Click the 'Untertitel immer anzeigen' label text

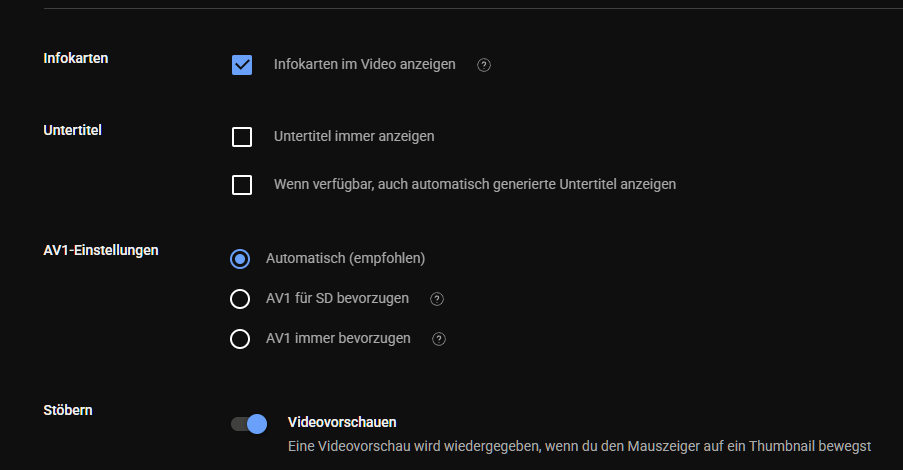click(353, 136)
